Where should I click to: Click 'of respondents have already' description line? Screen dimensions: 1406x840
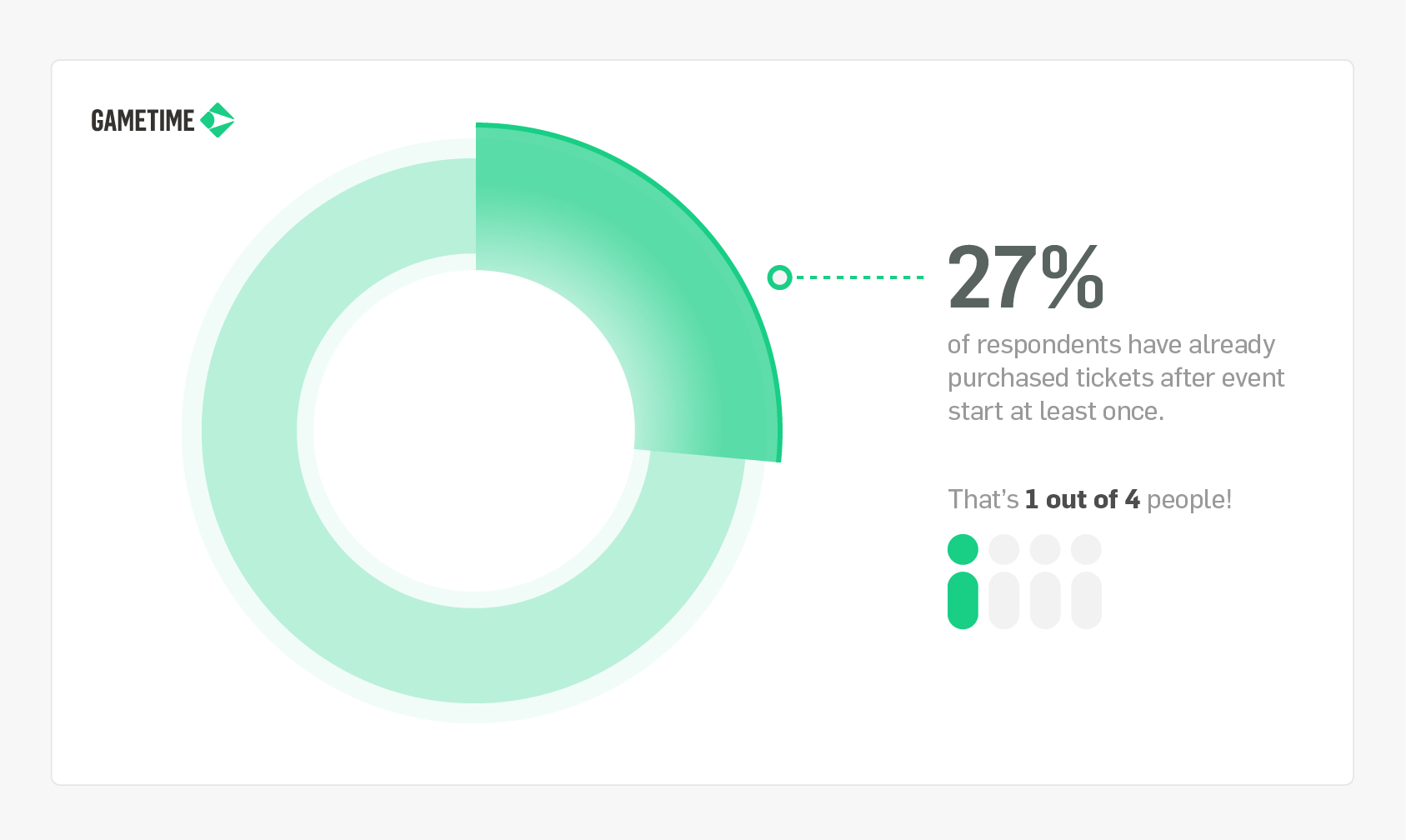click(1112, 345)
